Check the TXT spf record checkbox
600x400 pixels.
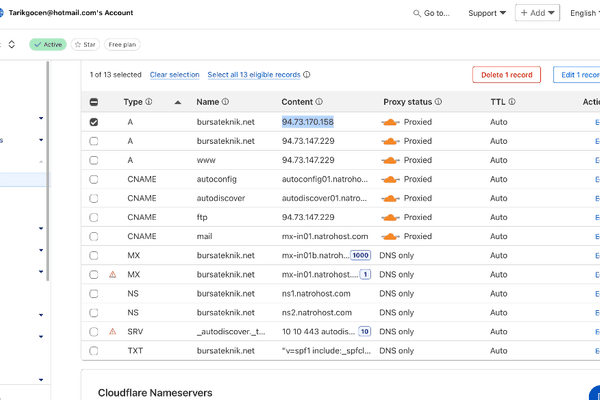pos(94,351)
